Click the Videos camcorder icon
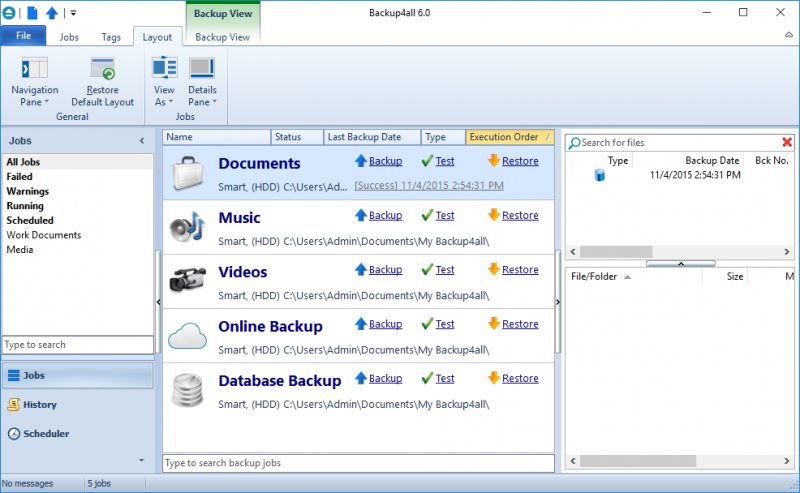The height and width of the screenshot is (493, 800). click(188, 280)
